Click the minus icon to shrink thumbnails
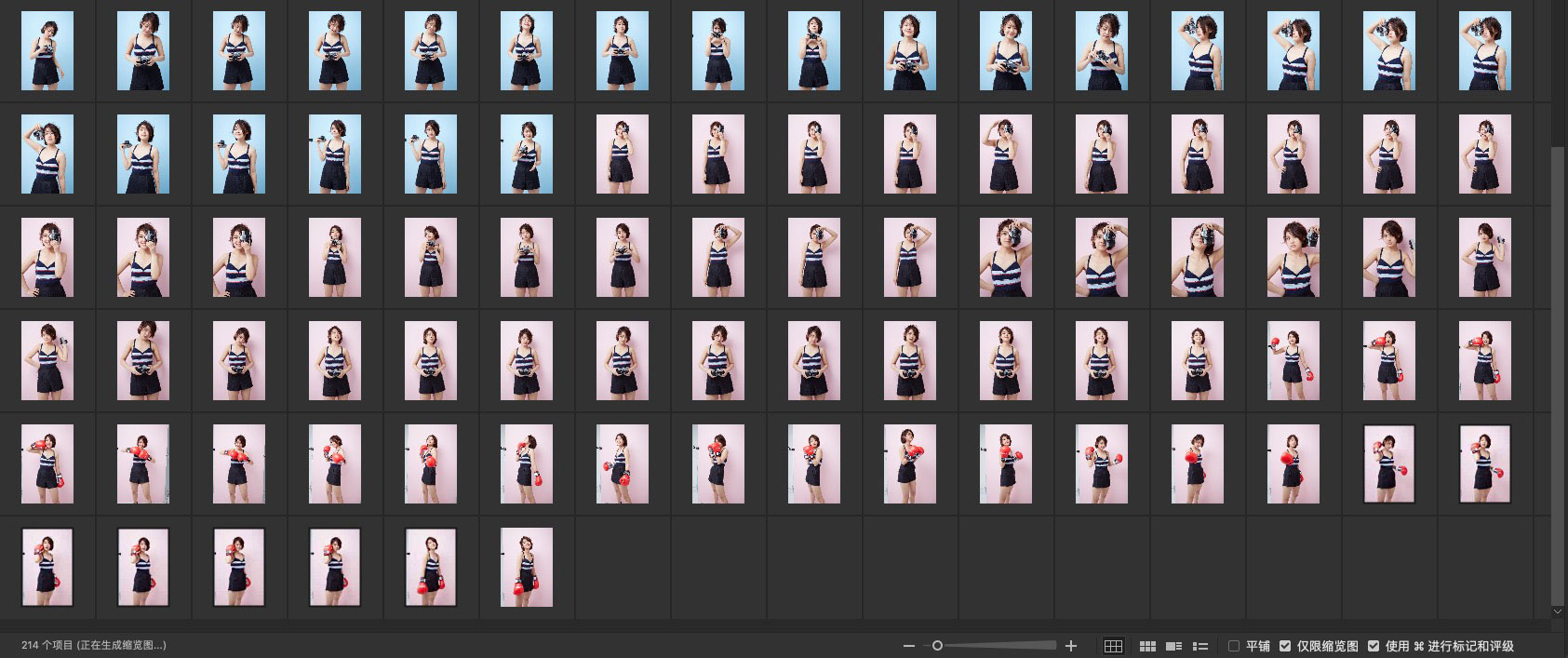The width and height of the screenshot is (1568, 658). (908, 646)
